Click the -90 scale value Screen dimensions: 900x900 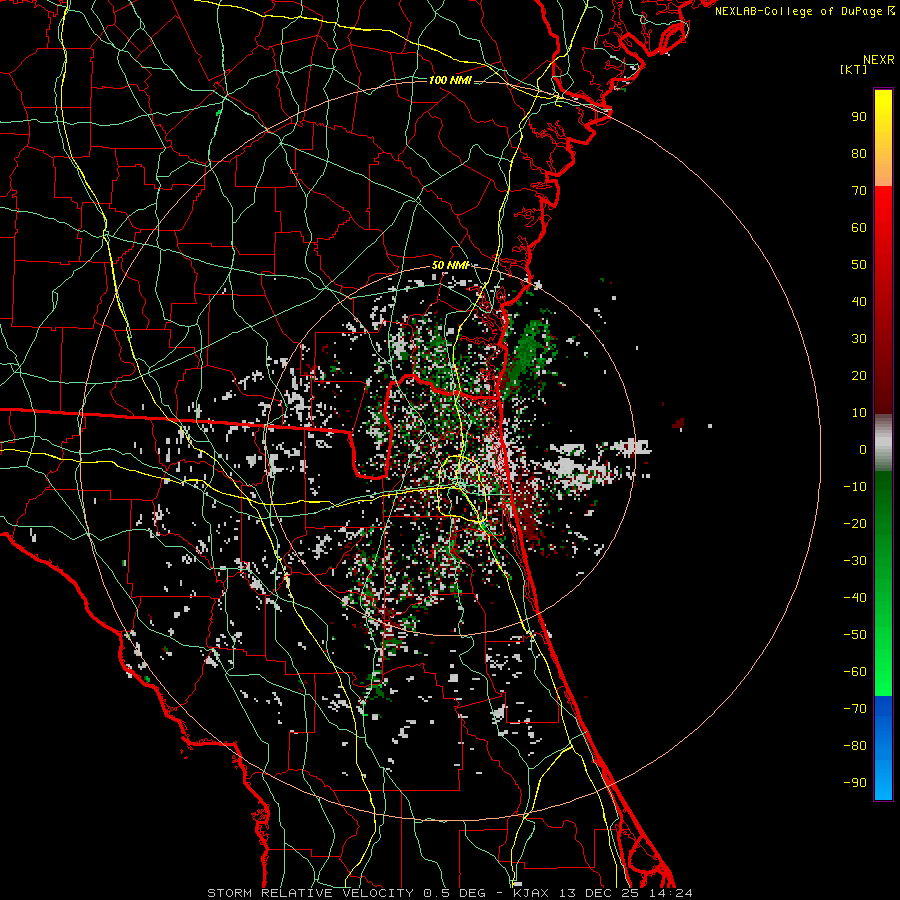pyautogui.click(x=855, y=783)
